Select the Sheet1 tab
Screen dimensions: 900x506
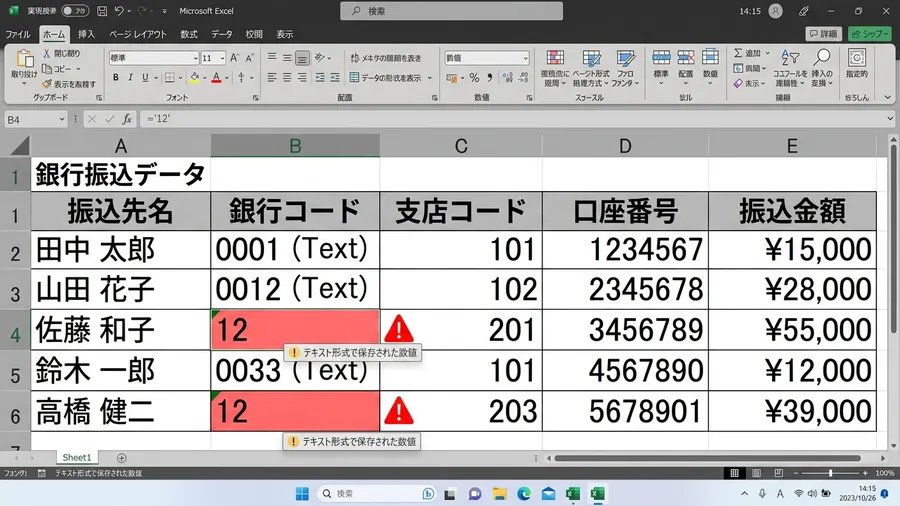[77, 457]
